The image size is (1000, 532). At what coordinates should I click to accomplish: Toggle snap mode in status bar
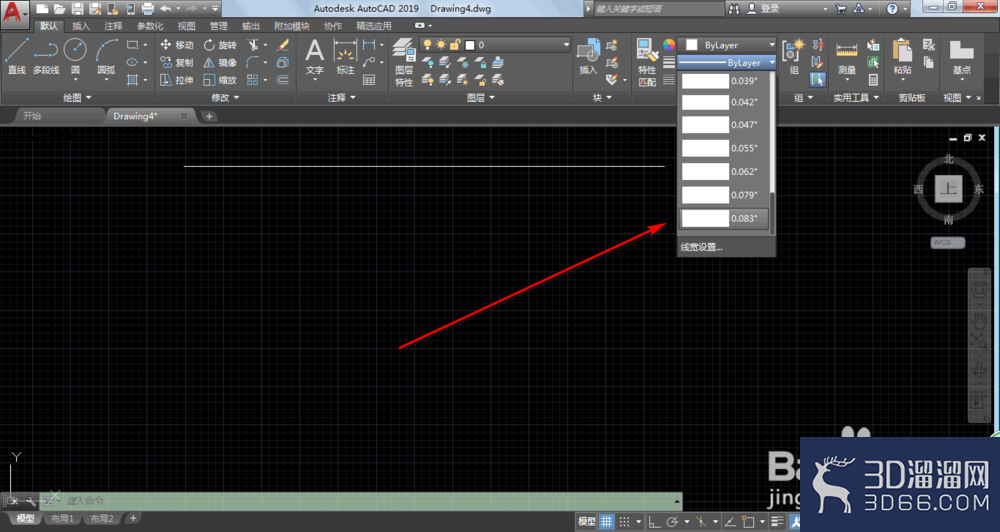(x=624, y=521)
